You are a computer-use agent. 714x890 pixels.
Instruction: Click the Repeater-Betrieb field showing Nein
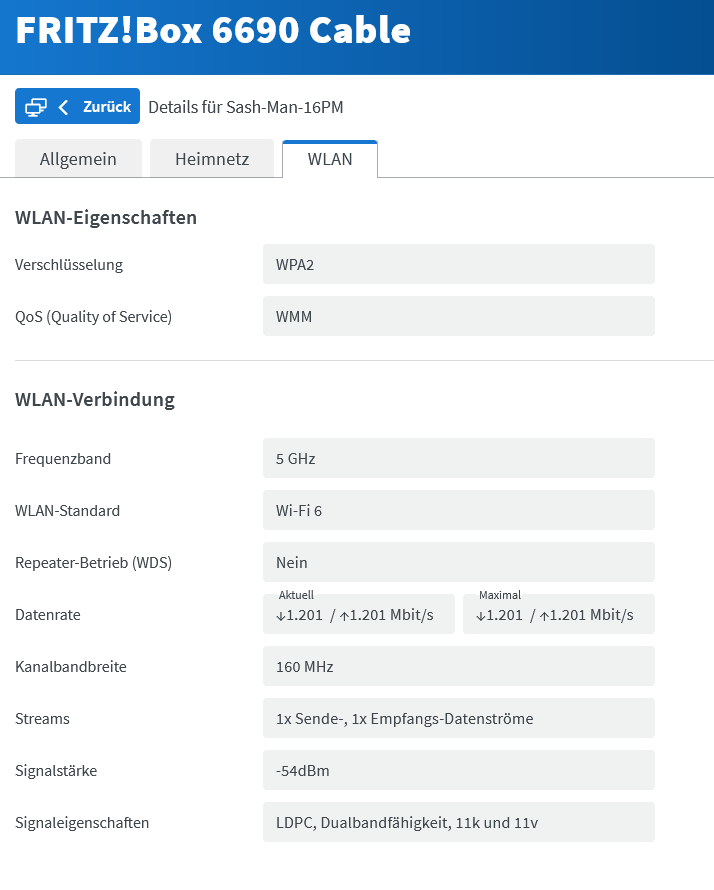pos(458,563)
